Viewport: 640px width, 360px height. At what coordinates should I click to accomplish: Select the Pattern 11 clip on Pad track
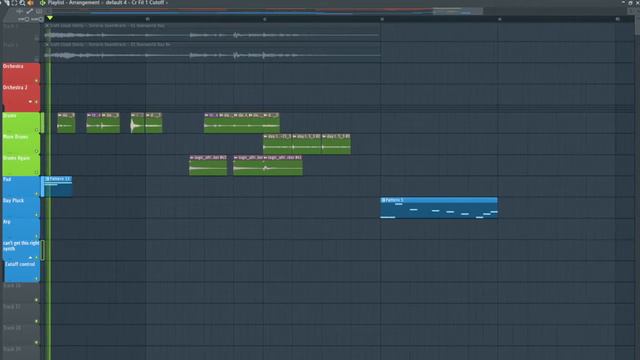pos(58,187)
